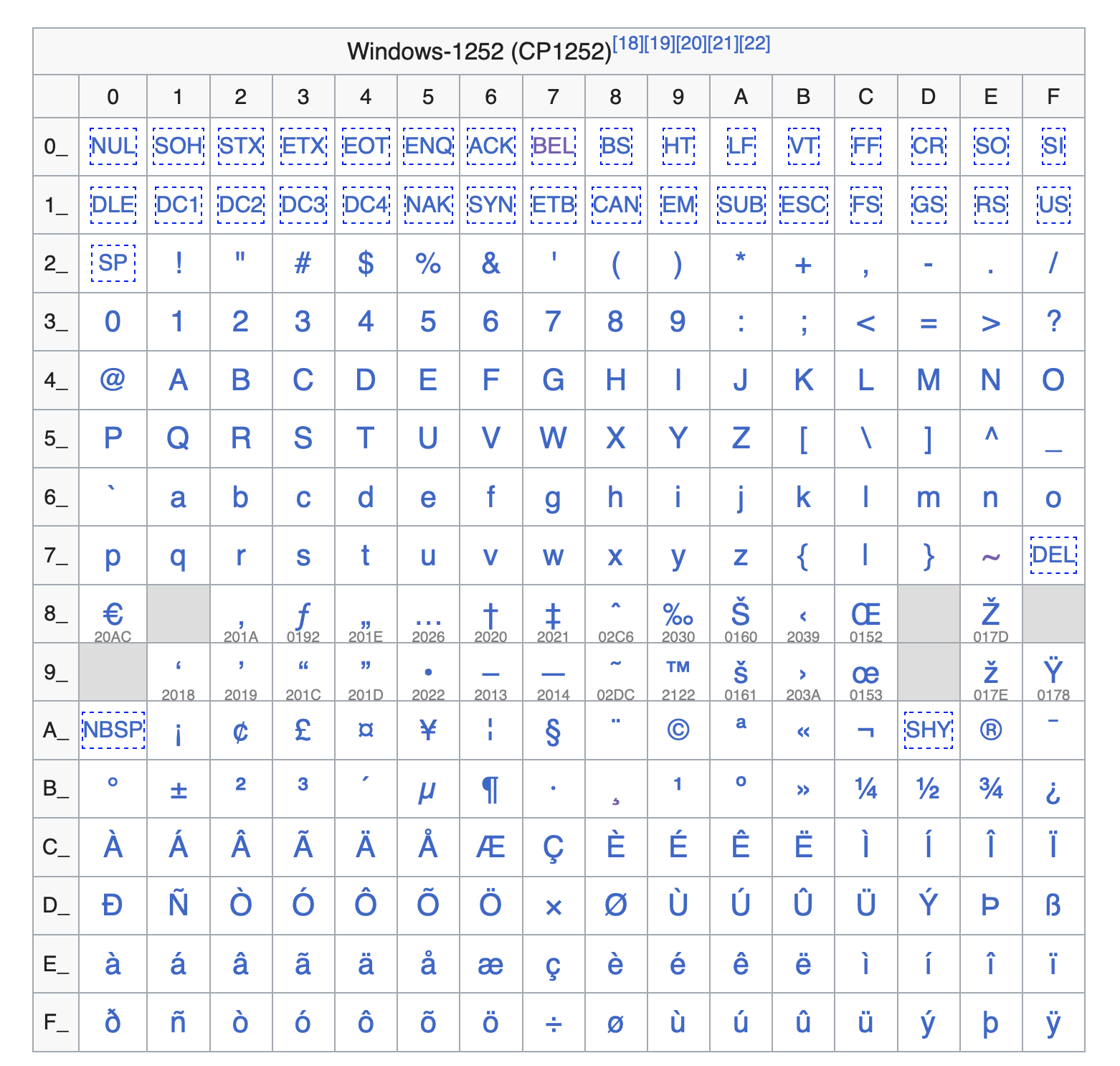Select the division sign ÷ cell
Screen dimensions: 1120x1066
[553, 1023]
